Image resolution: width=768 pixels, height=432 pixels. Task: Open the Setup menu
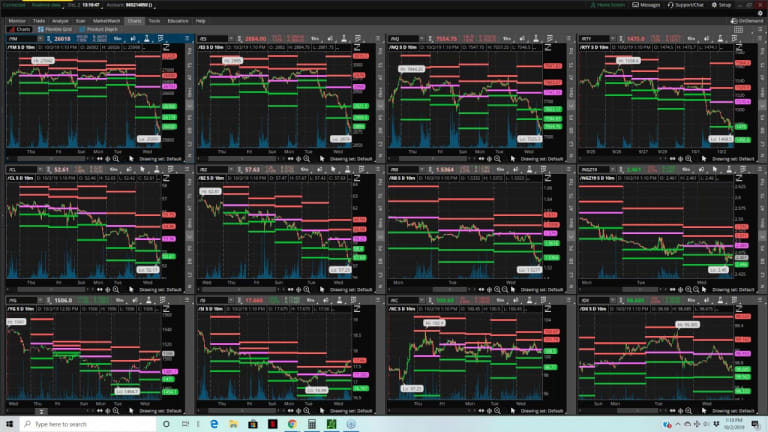(721, 5)
